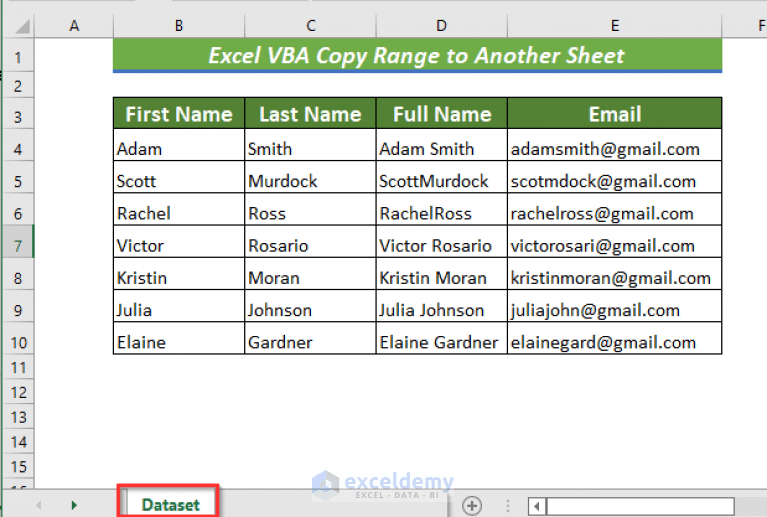The width and height of the screenshot is (767, 517).
Task: Click the scotmdock@gmail.com cell
Action: (x=614, y=177)
